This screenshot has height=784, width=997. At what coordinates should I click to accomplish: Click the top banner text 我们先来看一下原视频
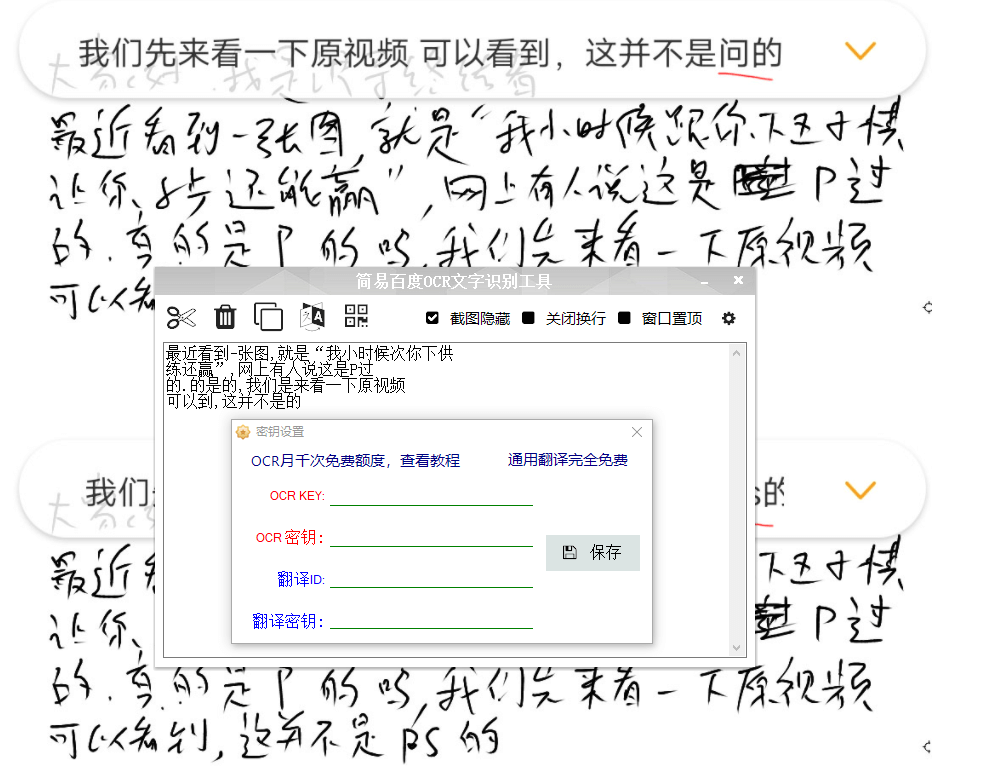[x=244, y=53]
